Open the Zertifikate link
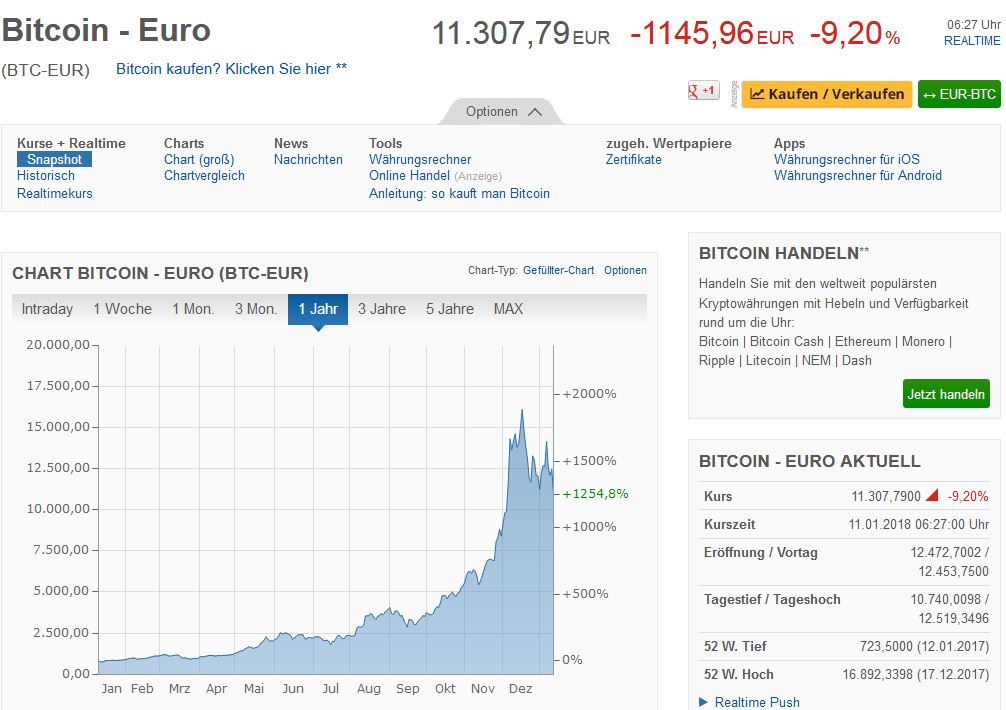 (633, 159)
